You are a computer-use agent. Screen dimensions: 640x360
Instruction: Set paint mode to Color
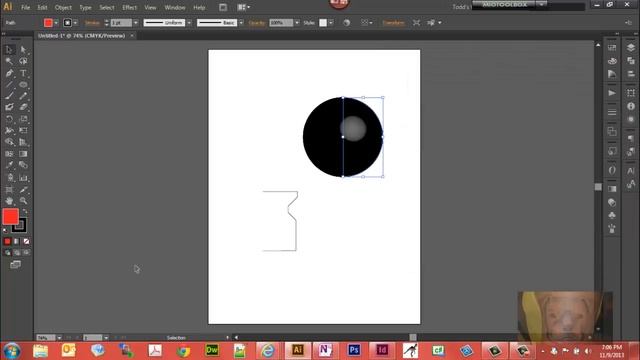[x=7, y=241]
